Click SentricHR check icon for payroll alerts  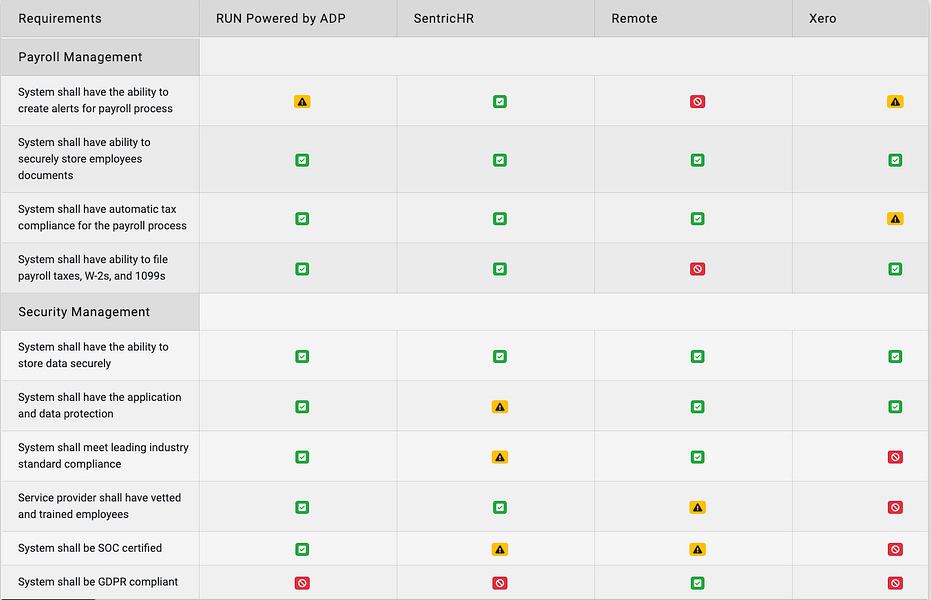500,101
